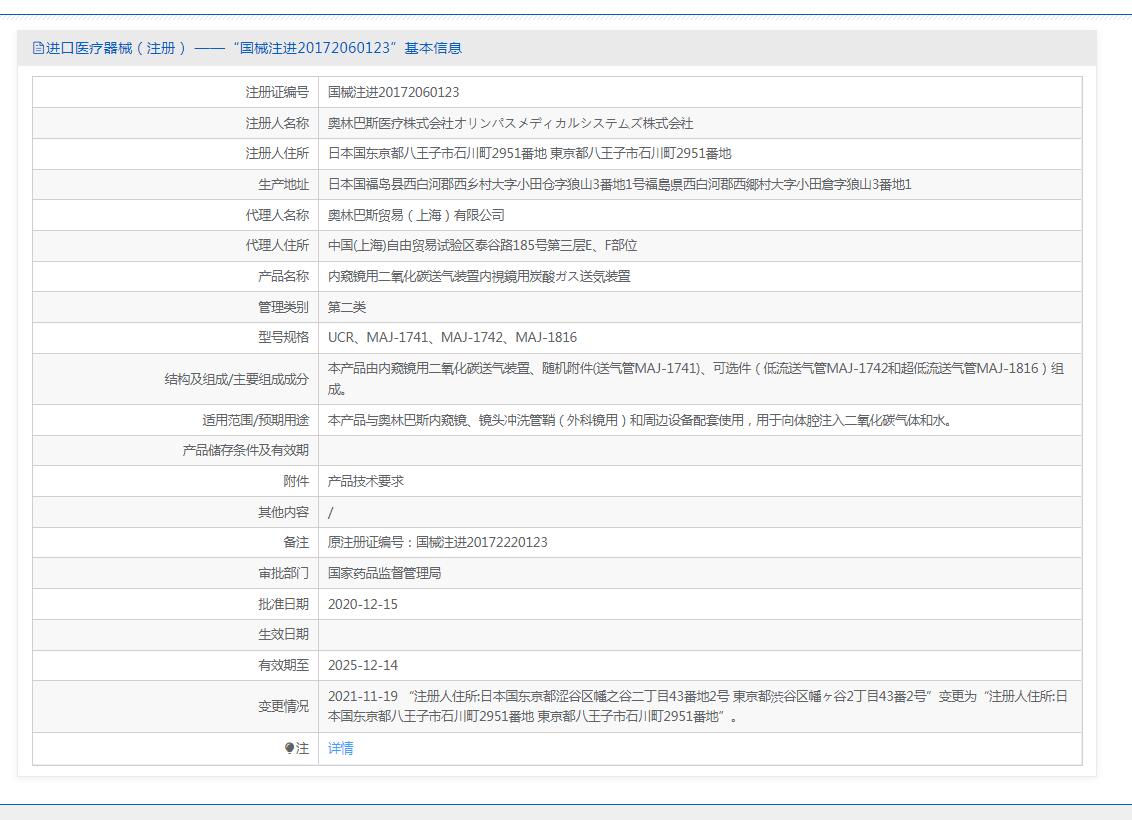This screenshot has width=1132, height=820.
Task: Click the 有效期至 label
Action: [284, 666]
